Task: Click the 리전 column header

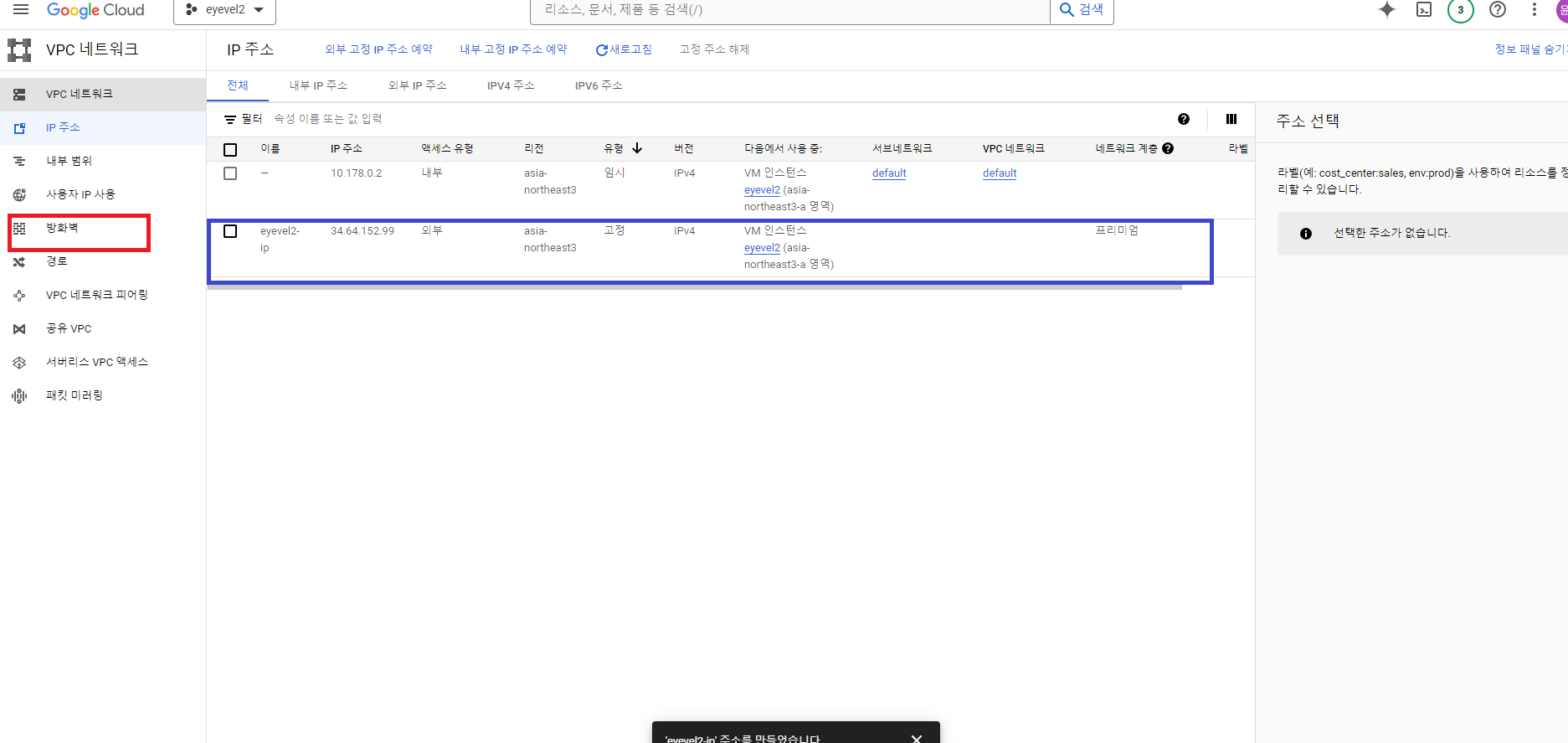Action: coord(534,148)
